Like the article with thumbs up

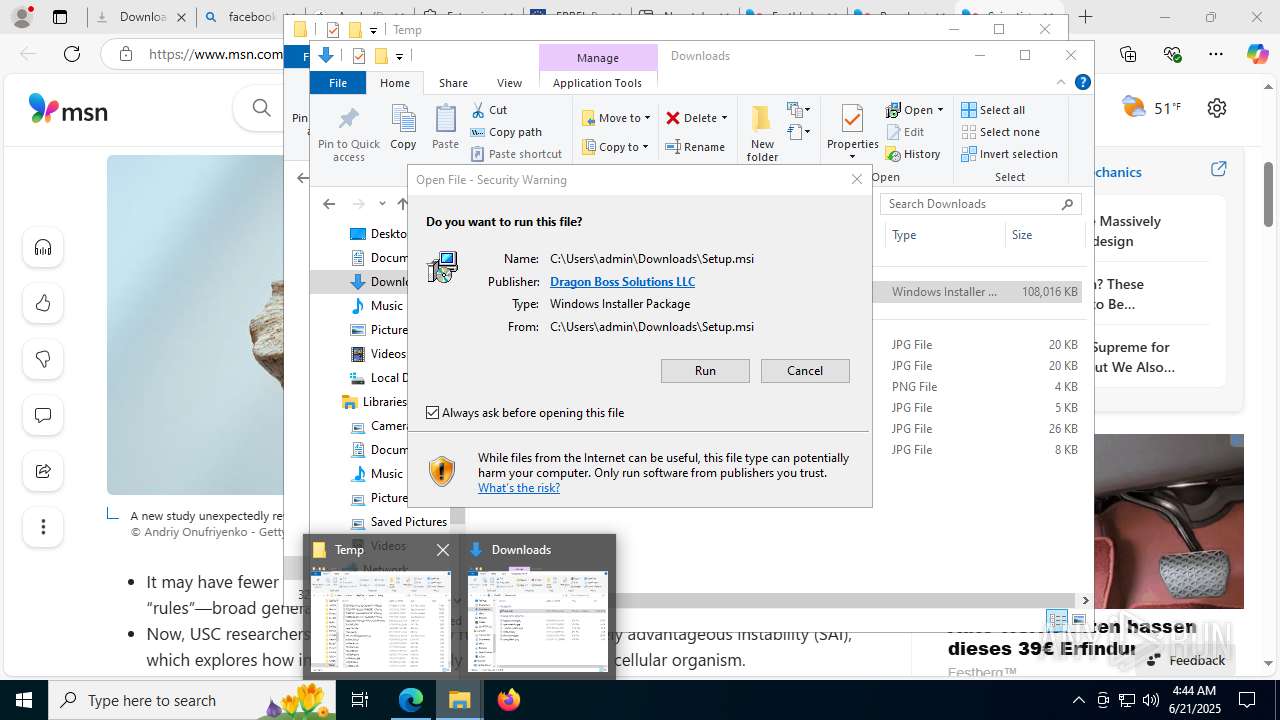pyautogui.click(x=43, y=304)
